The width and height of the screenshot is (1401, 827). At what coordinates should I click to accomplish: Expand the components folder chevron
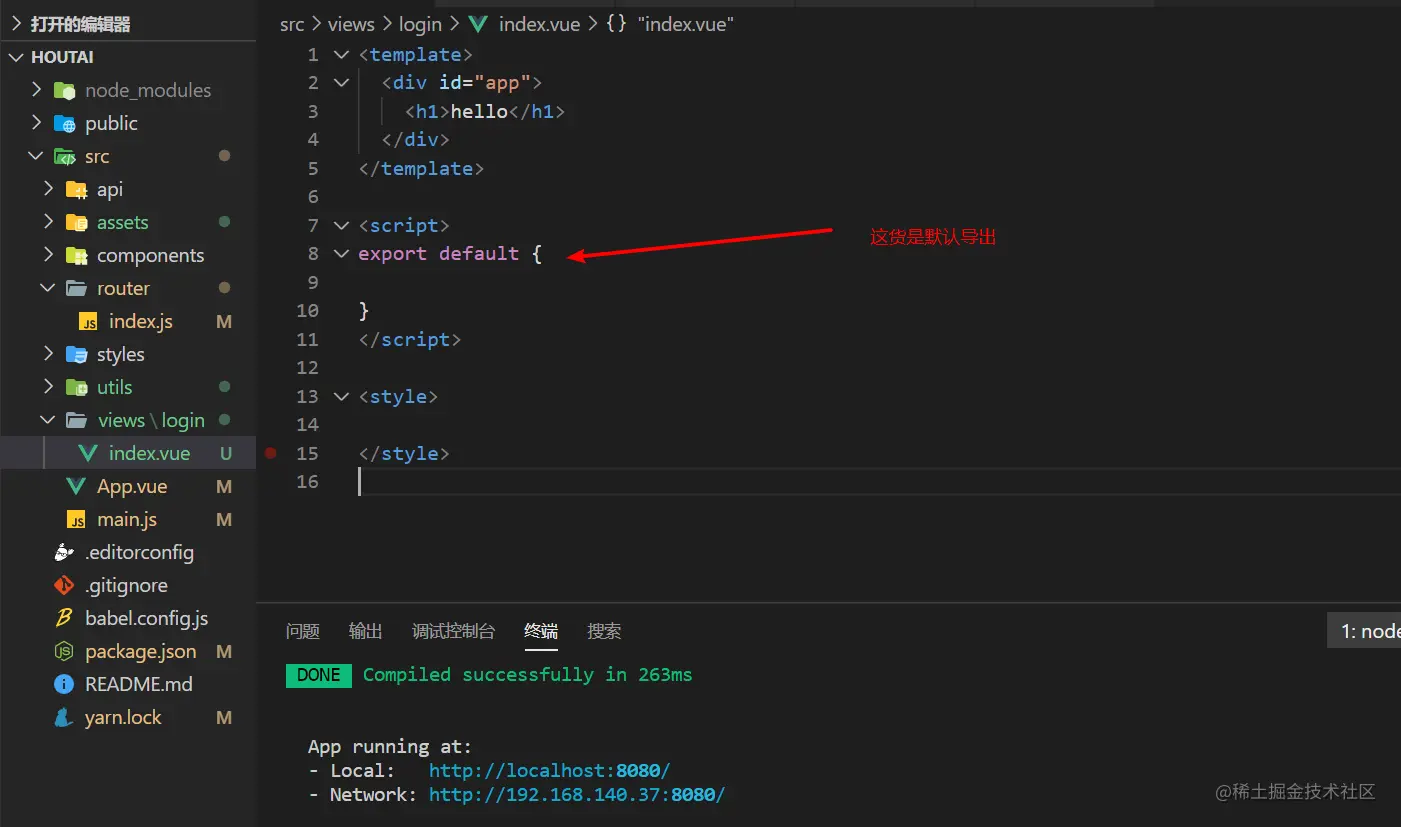pyautogui.click(x=48, y=256)
